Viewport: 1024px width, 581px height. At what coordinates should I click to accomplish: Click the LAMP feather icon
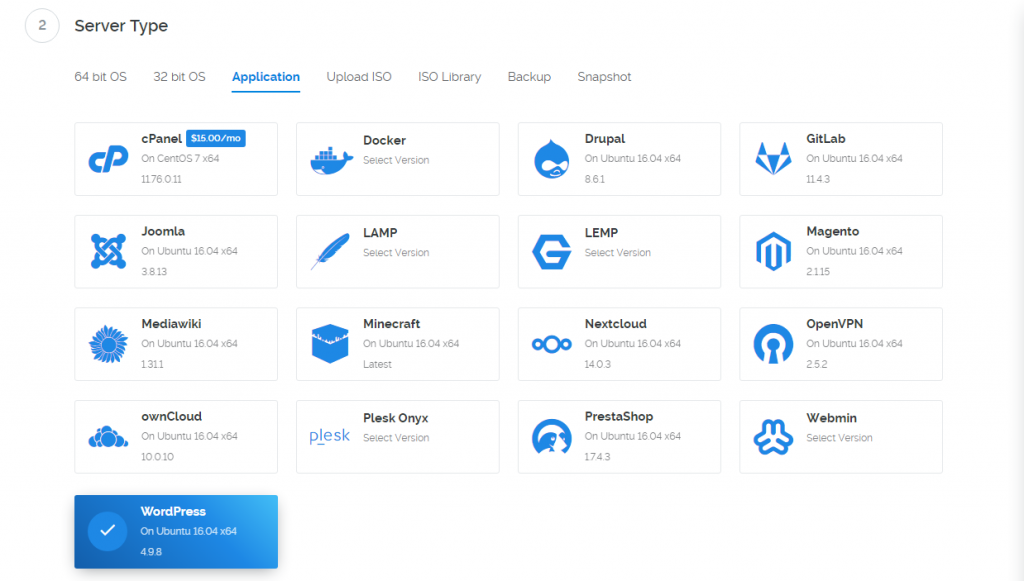pyautogui.click(x=330, y=251)
